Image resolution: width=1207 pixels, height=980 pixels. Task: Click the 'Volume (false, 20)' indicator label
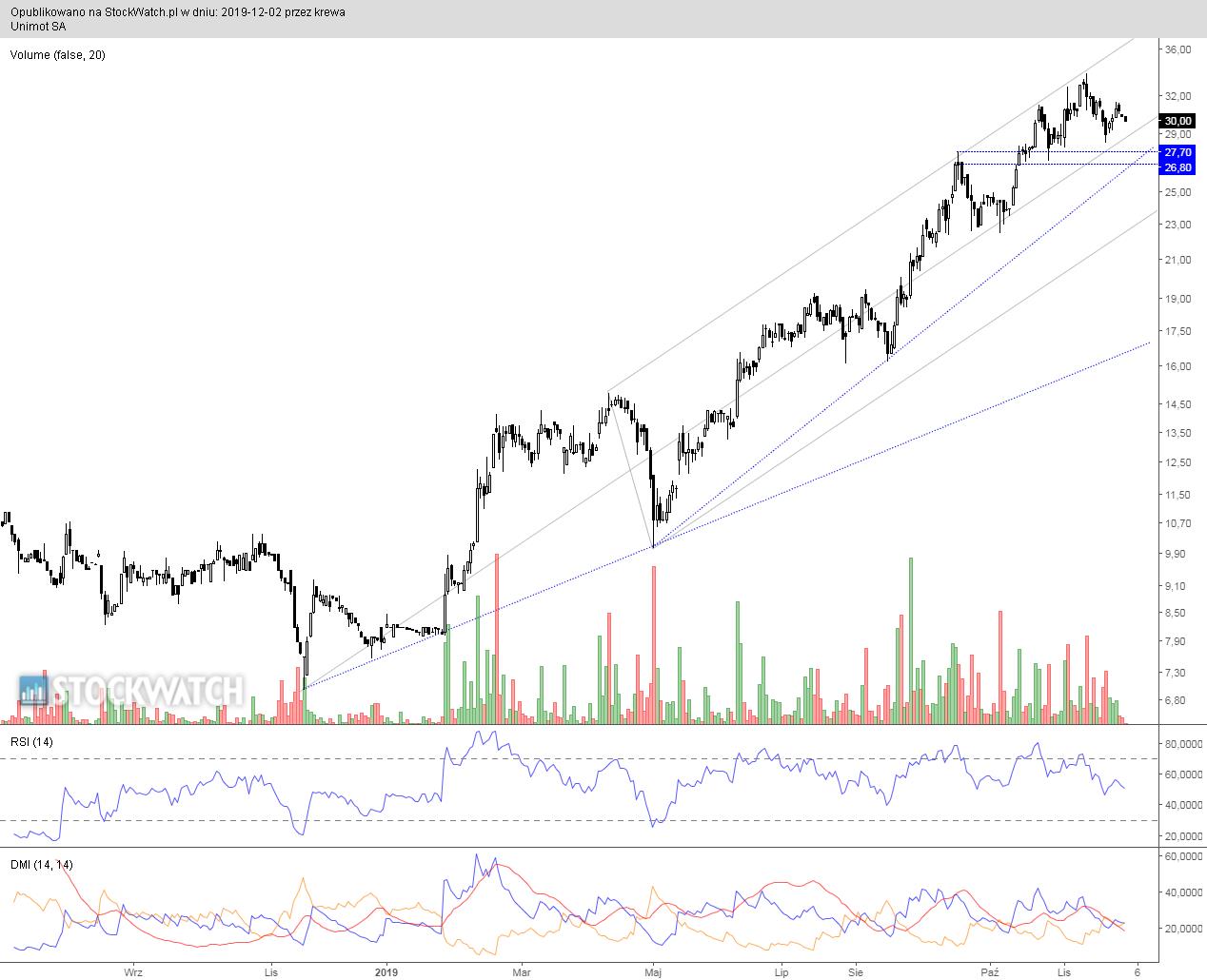point(57,55)
